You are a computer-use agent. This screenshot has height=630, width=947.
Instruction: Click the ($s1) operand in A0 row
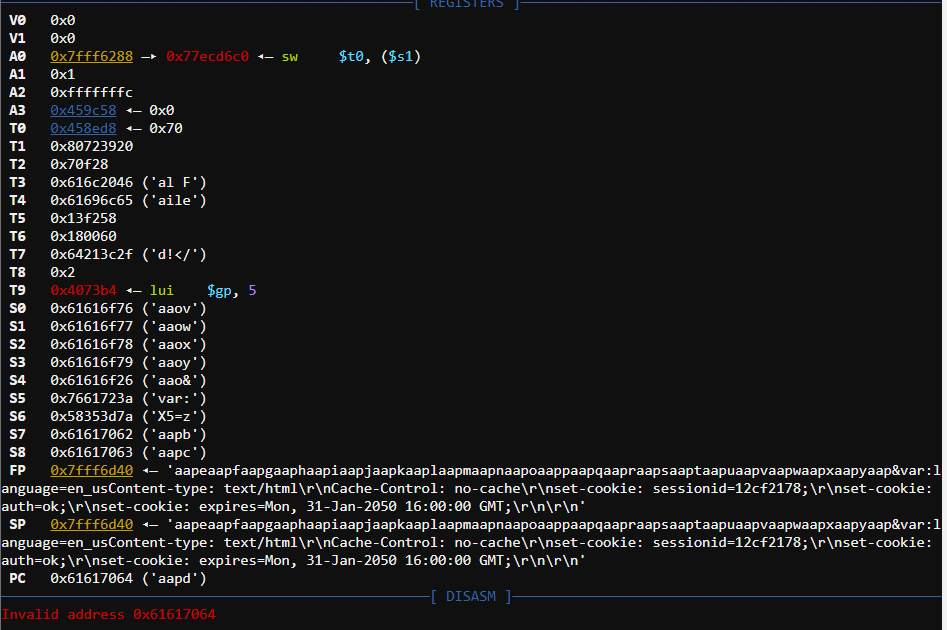click(x=401, y=57)
